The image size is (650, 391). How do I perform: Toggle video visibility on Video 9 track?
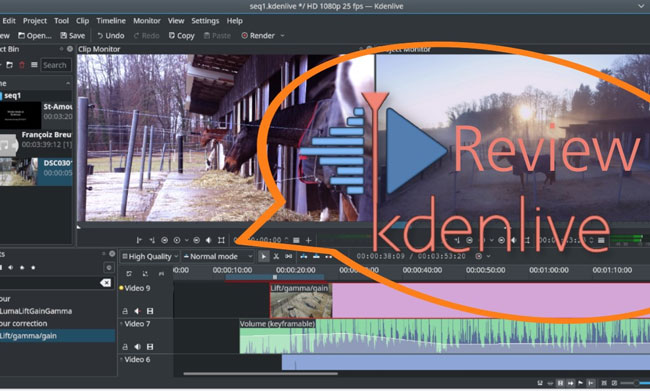150,311
